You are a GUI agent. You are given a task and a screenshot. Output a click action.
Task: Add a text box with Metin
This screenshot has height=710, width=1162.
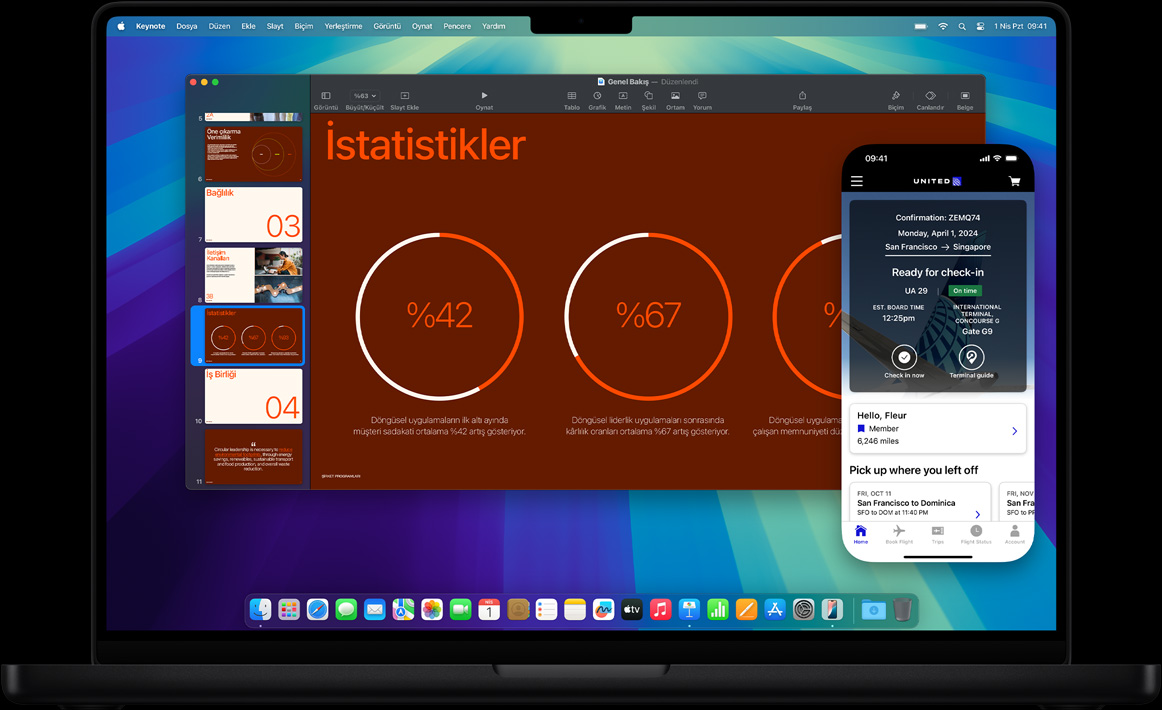623,100
